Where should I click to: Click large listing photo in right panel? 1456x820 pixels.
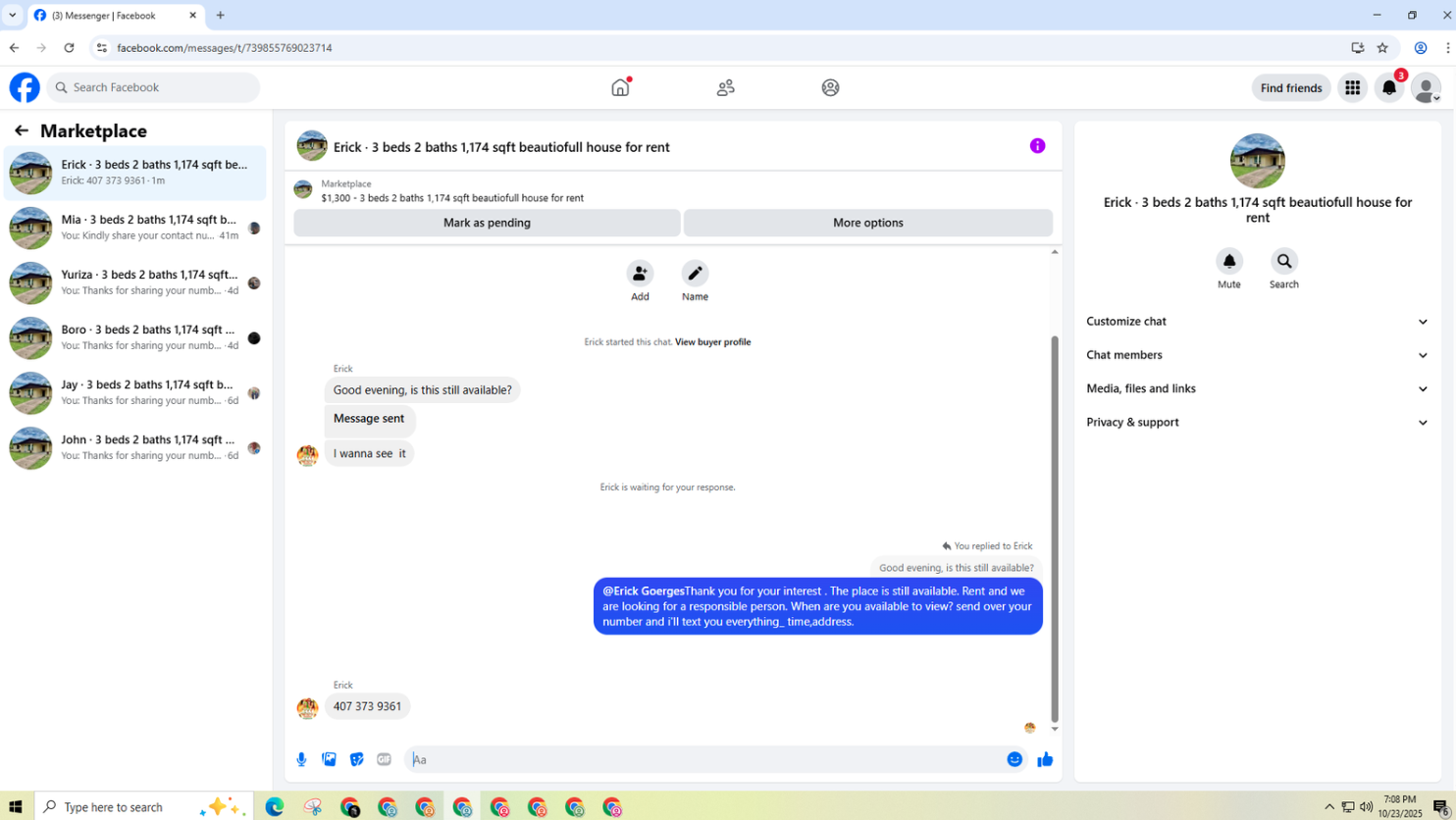coord(1257,161)
